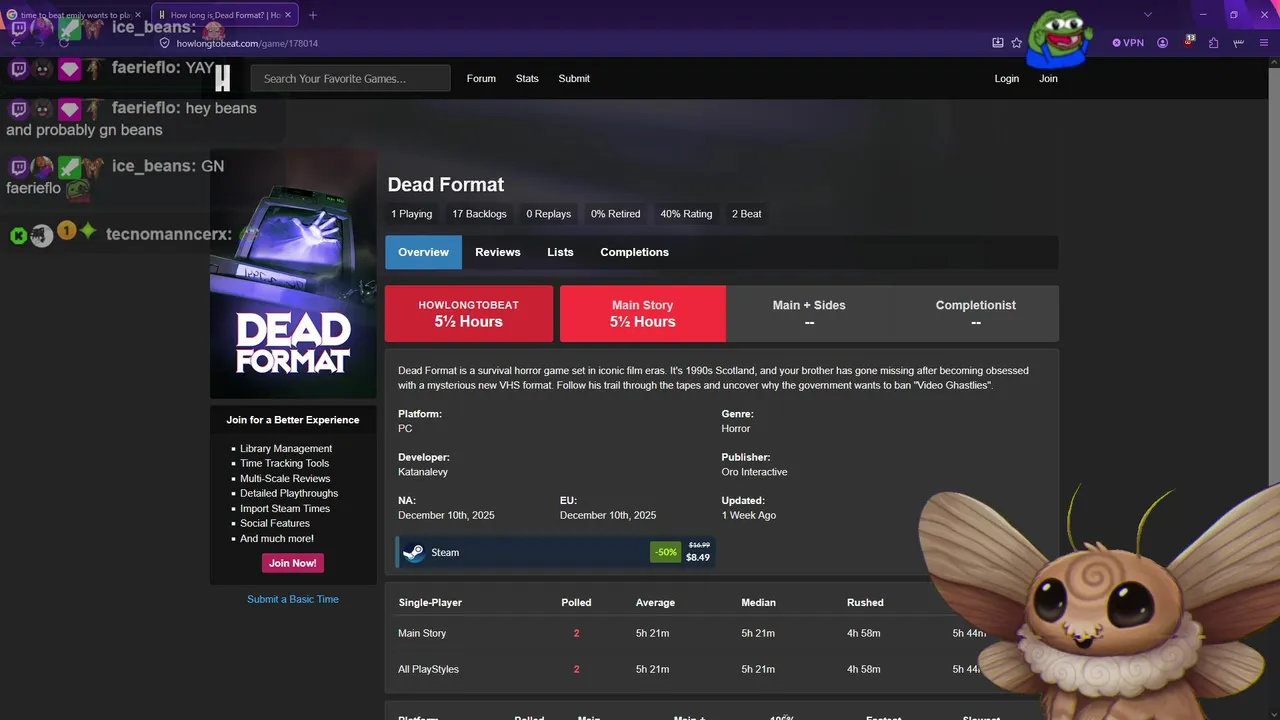Open the Forum nav link
The image size is (1280, 720).
tap(481, 78)
